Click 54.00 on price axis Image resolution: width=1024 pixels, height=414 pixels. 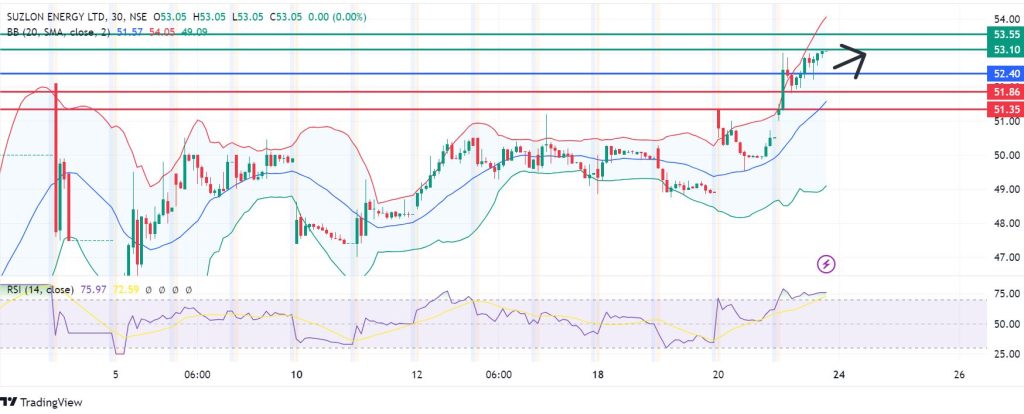pos(1006,19)
